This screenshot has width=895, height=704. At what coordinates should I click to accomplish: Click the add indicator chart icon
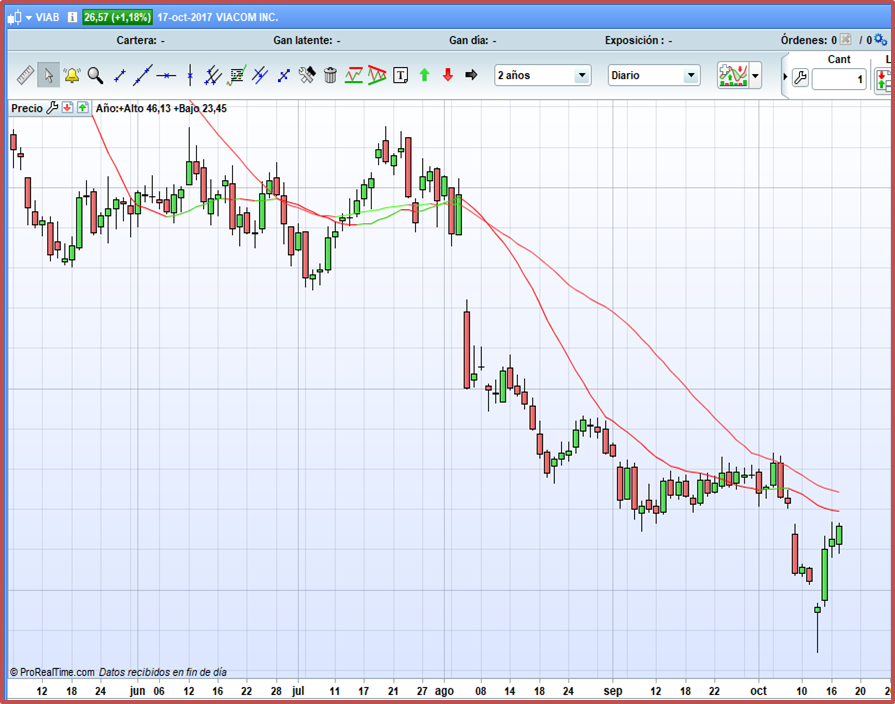point(733,75)
